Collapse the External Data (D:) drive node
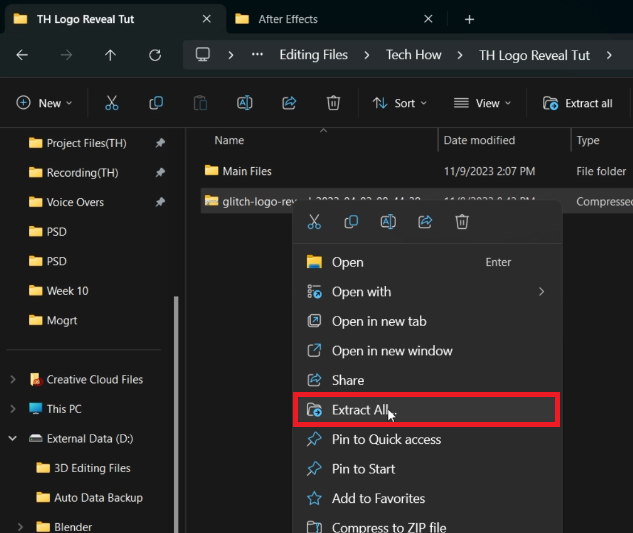Viewport: 633px width, 533px height. (13, 438)
